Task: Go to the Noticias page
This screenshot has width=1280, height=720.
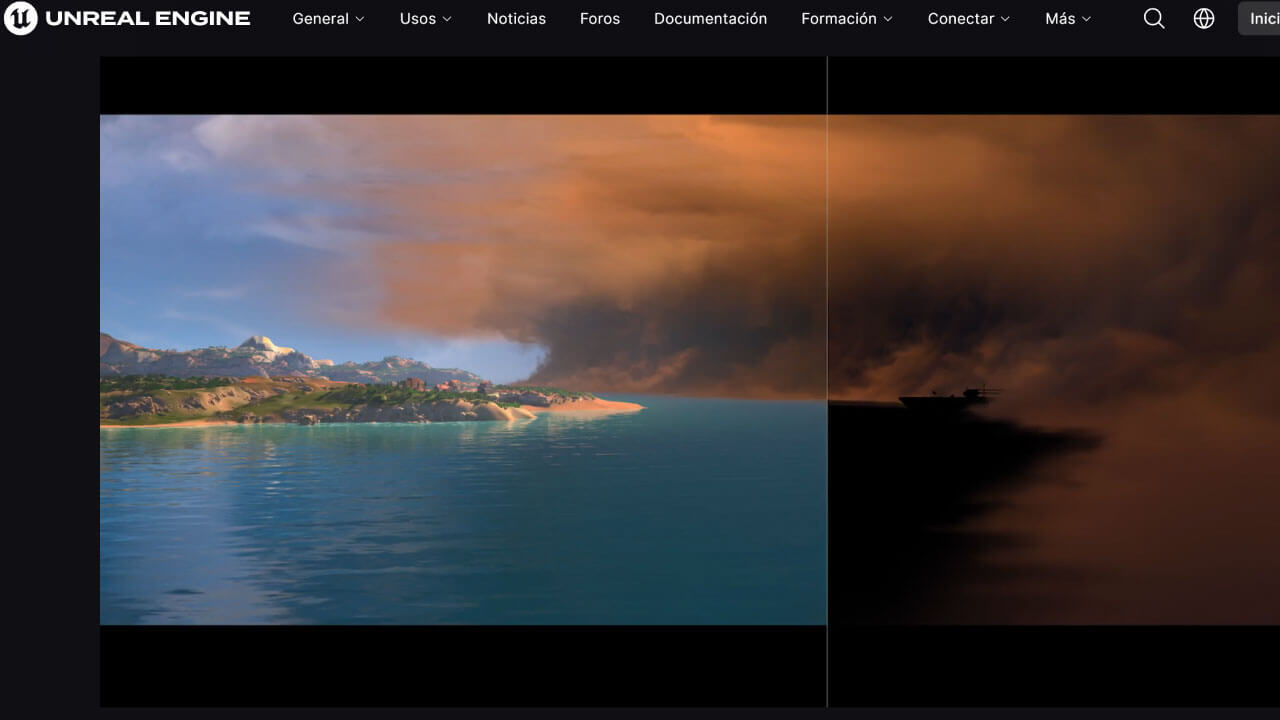Action: coord(516,19)
